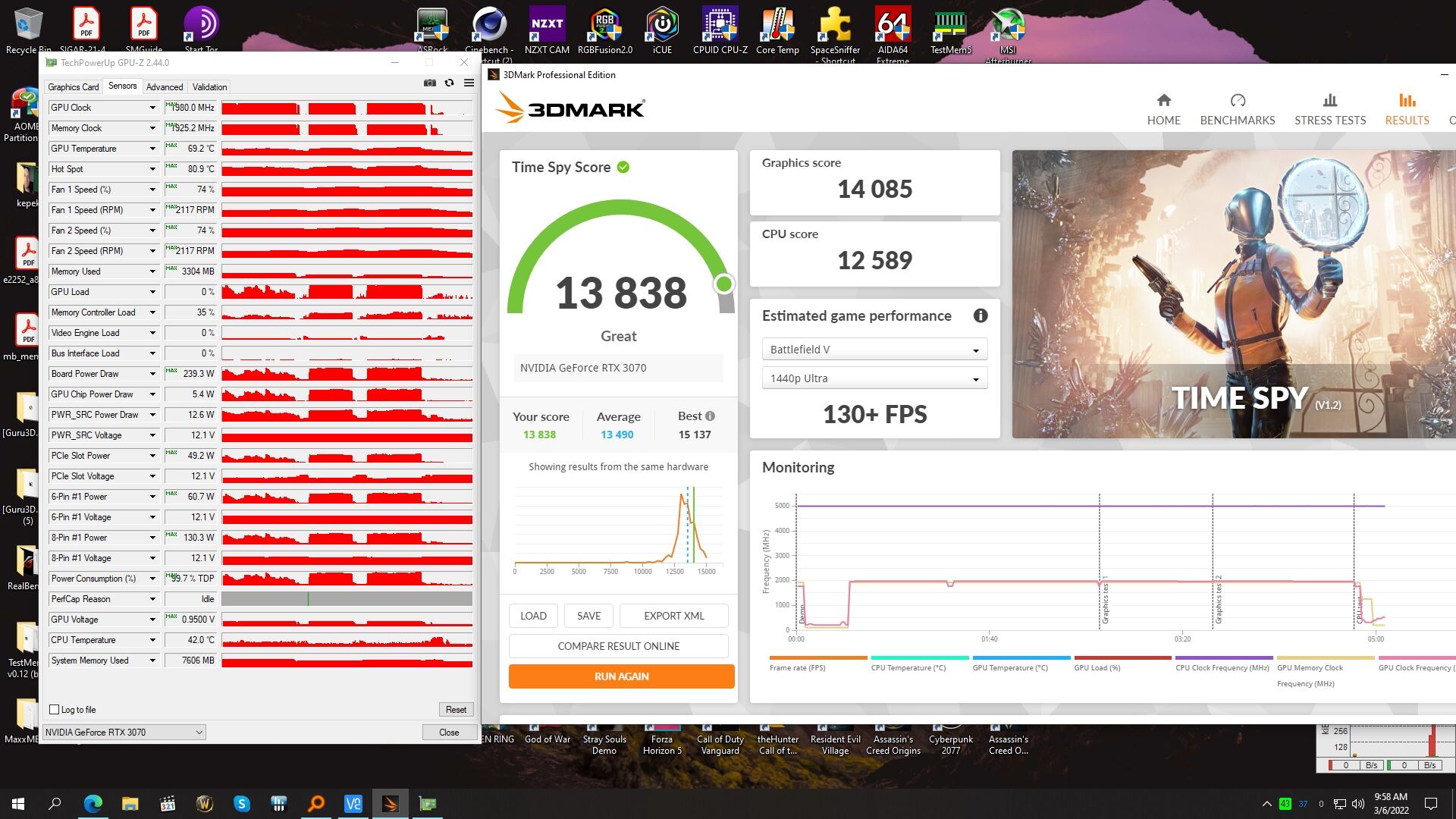This screenshot has width=1456, height=819.
Task: Switch to the Validation tab in GPU-Z
Action: (209, 87)
